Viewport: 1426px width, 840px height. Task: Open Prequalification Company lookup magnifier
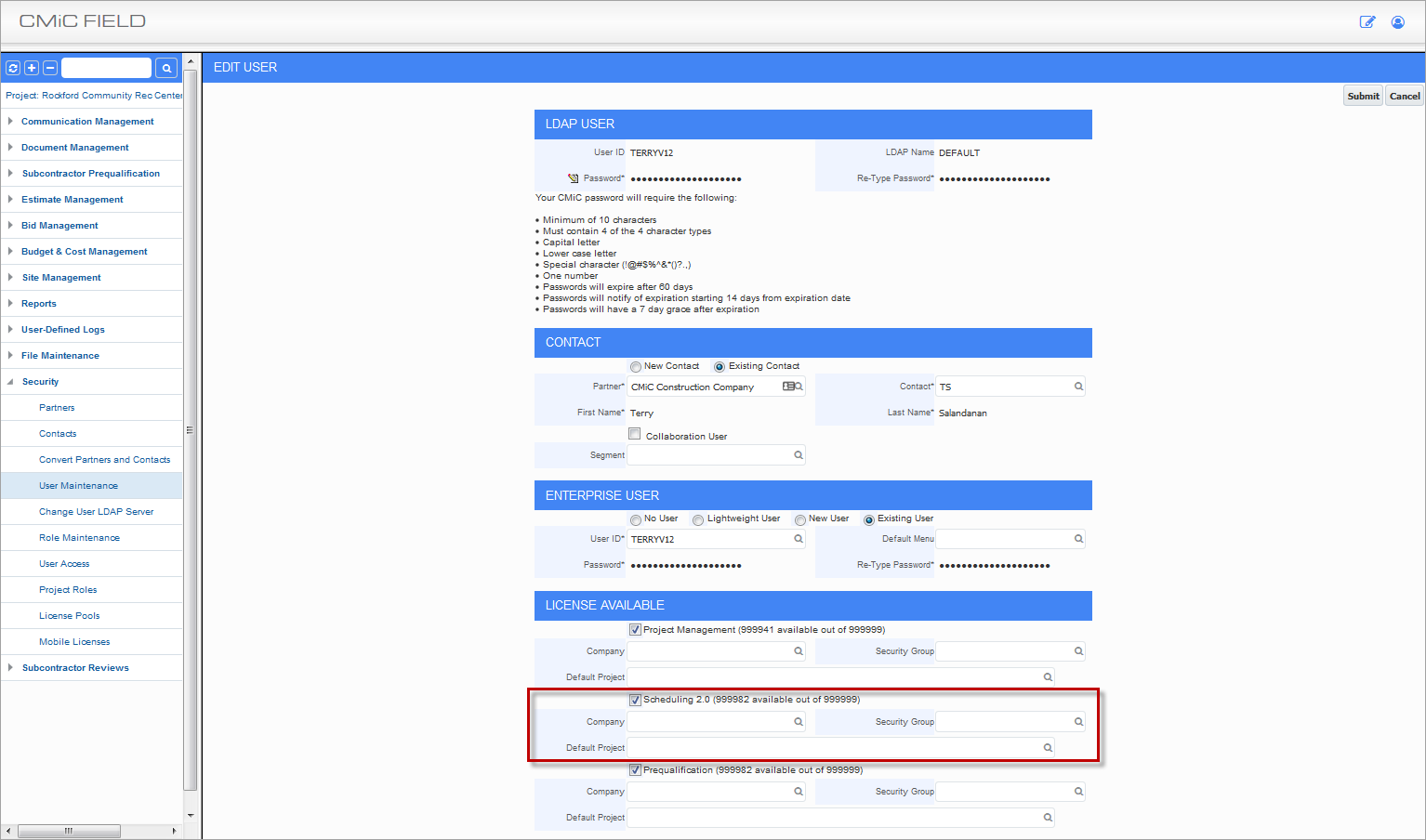click(798, 792)
